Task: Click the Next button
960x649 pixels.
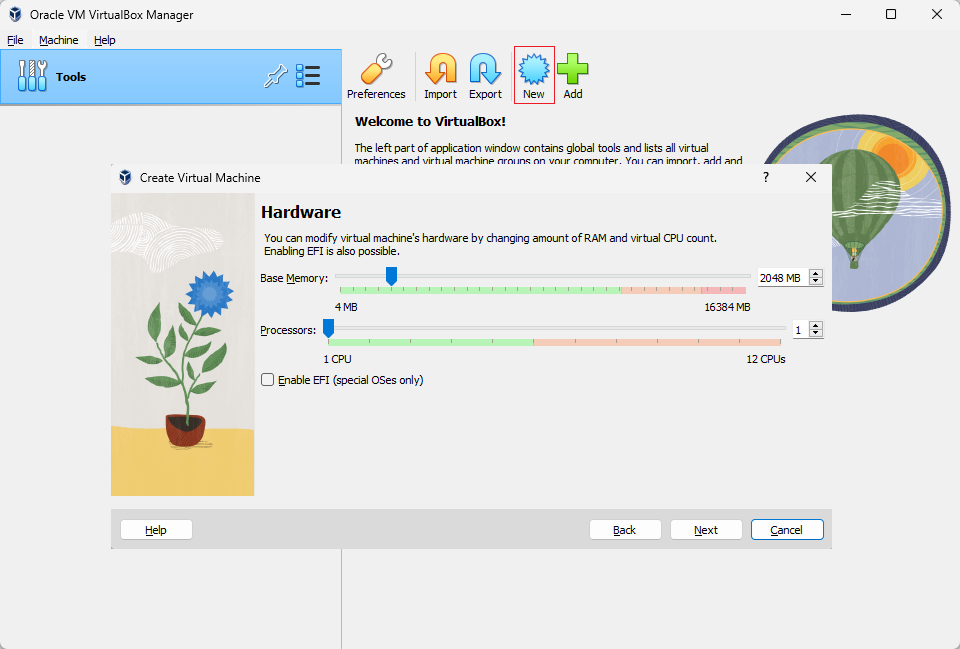Action: coord(706,530)
